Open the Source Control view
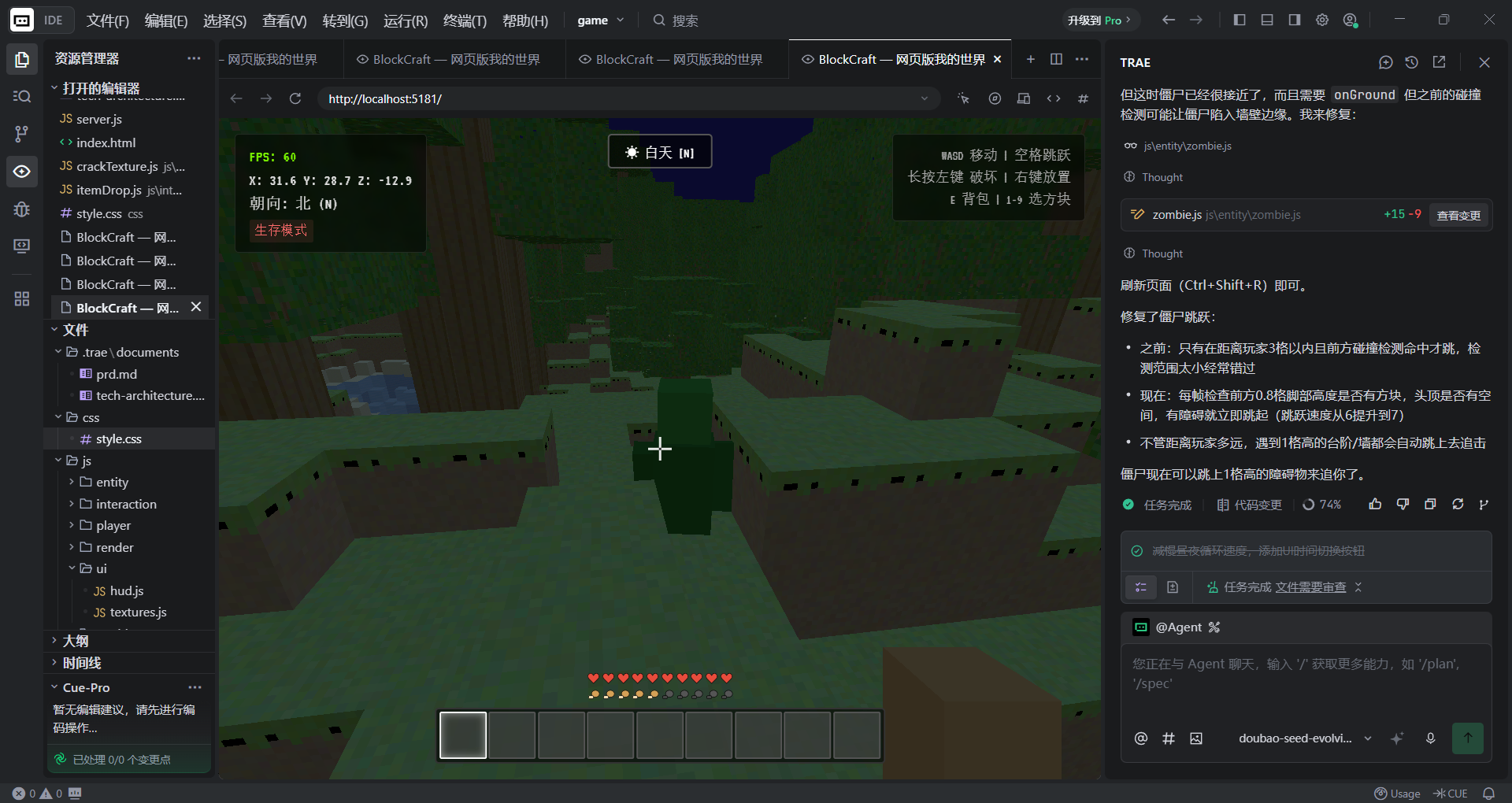 [22, 134]
